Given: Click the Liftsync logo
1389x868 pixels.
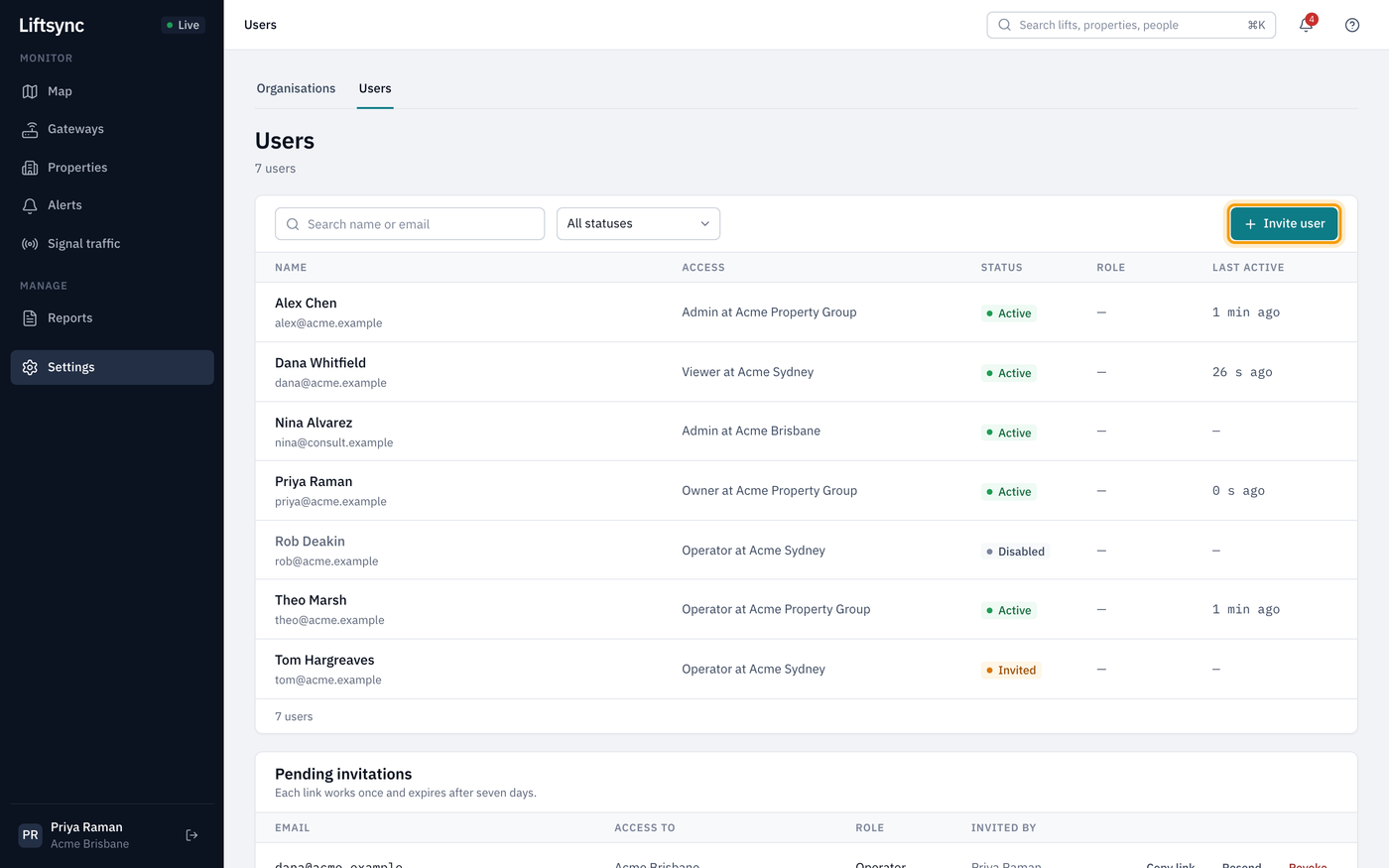Looking at the screenshot, I should click(x=52, y=25).
